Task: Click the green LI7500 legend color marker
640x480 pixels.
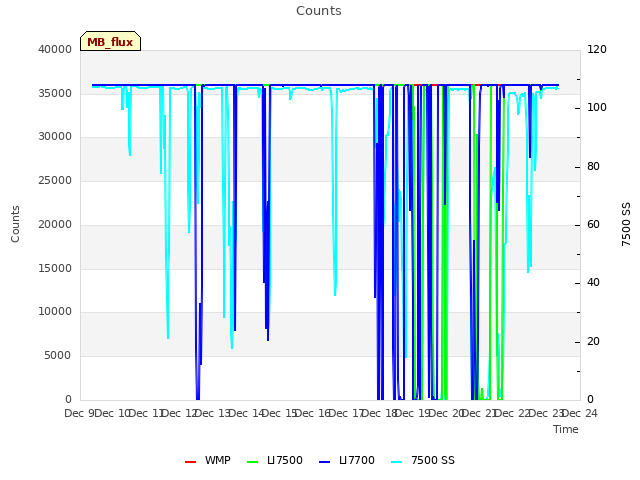Action: coord(253,462)
